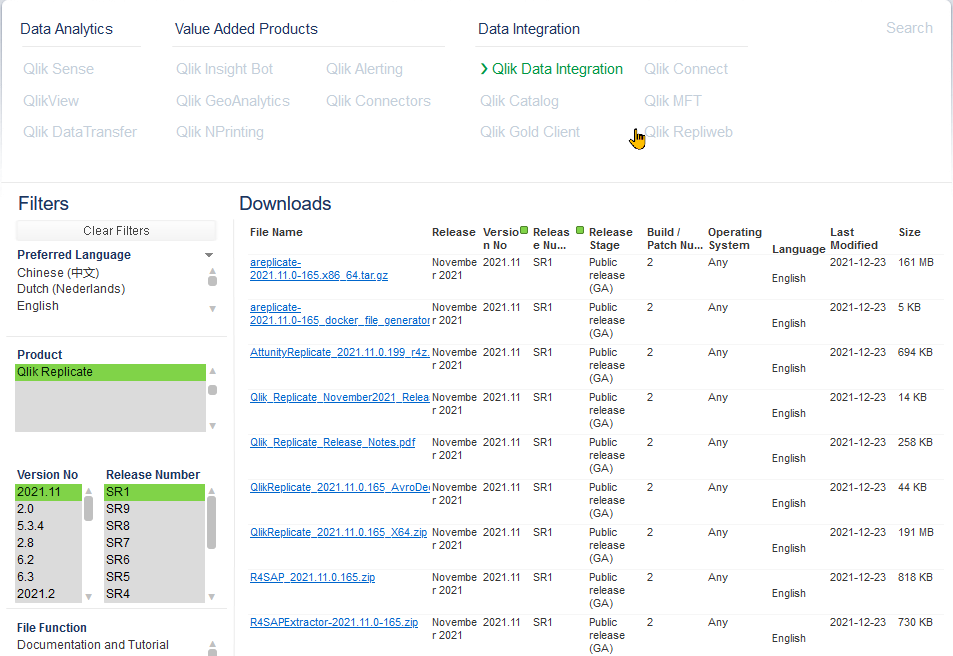Viewport: 953px width, 656px height.
Task: Click the green chevron beside Qlik Data Integration
Action: [486, 69]
